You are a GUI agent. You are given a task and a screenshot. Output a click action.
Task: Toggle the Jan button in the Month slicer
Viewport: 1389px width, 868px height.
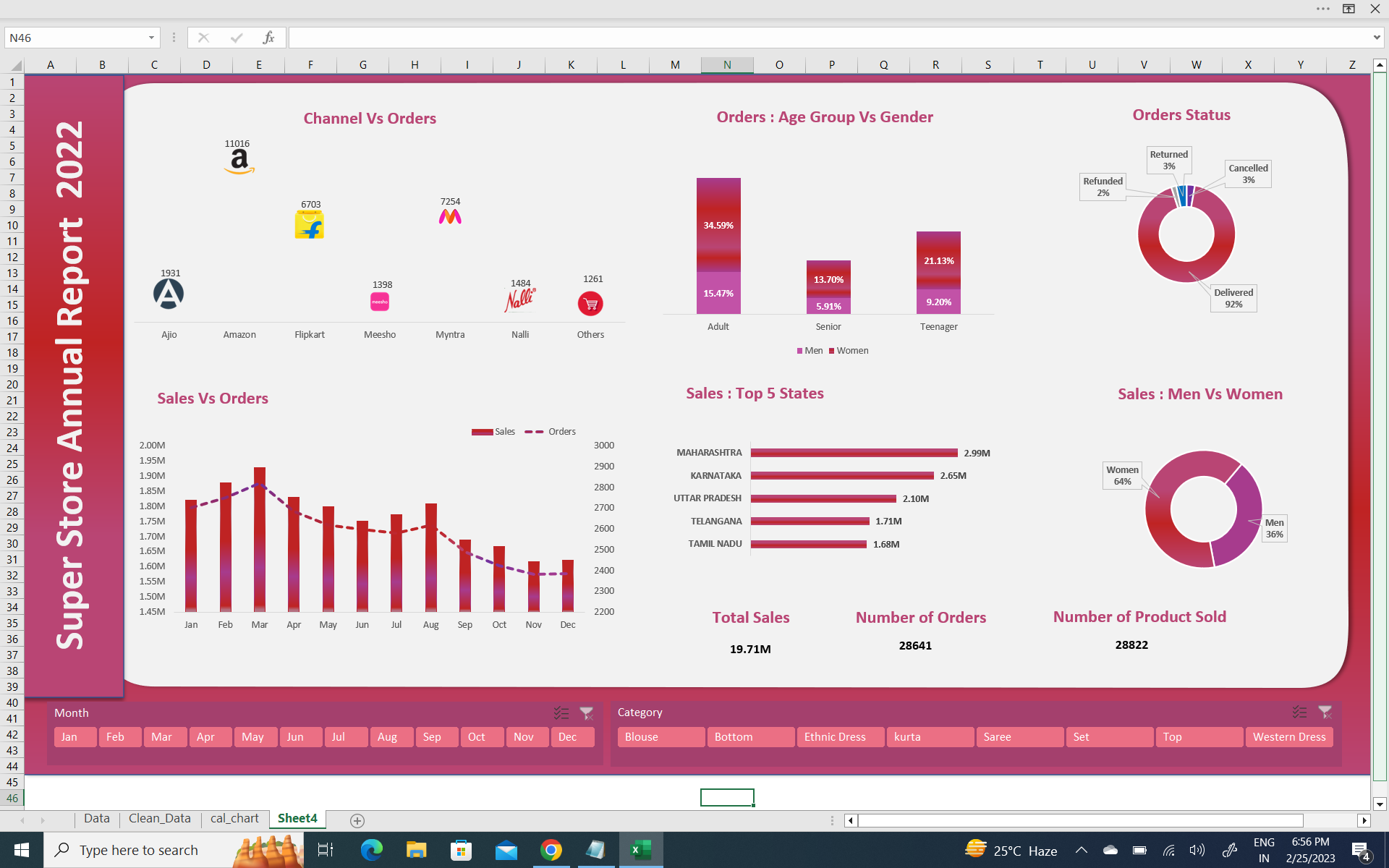coord(75,736)
